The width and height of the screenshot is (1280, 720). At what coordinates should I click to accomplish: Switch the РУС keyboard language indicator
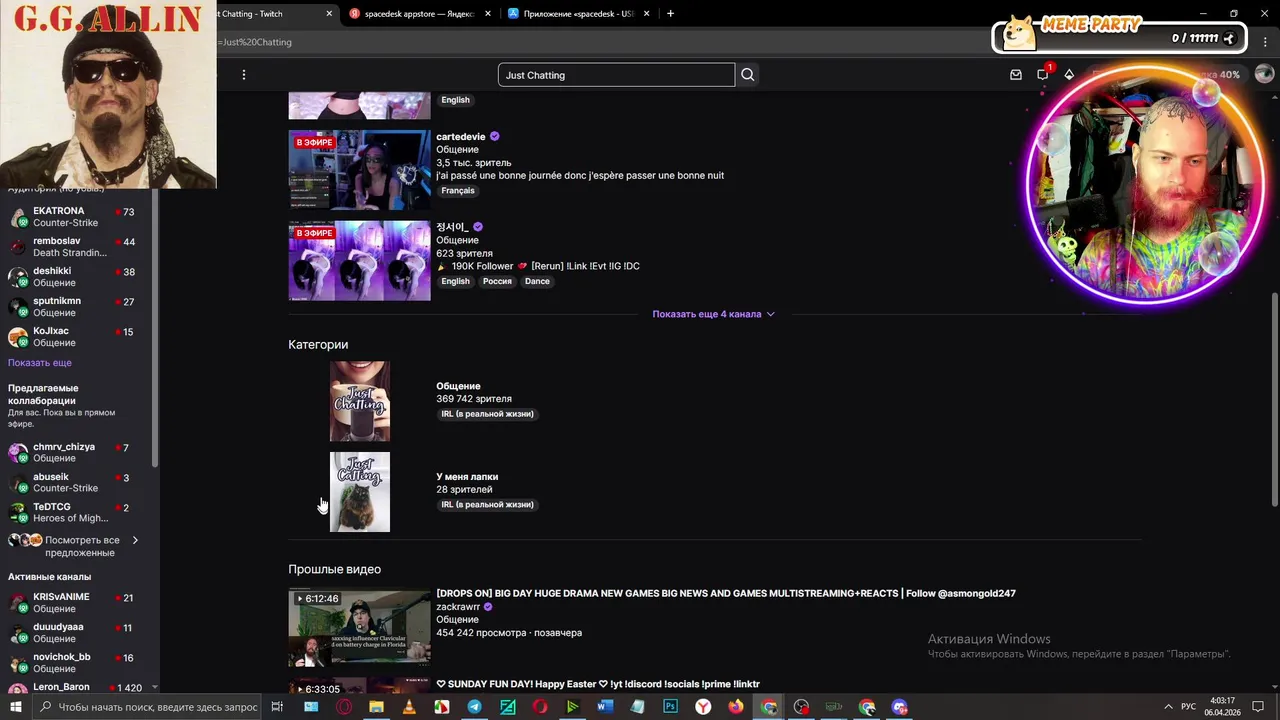(x=1189, y=707)
